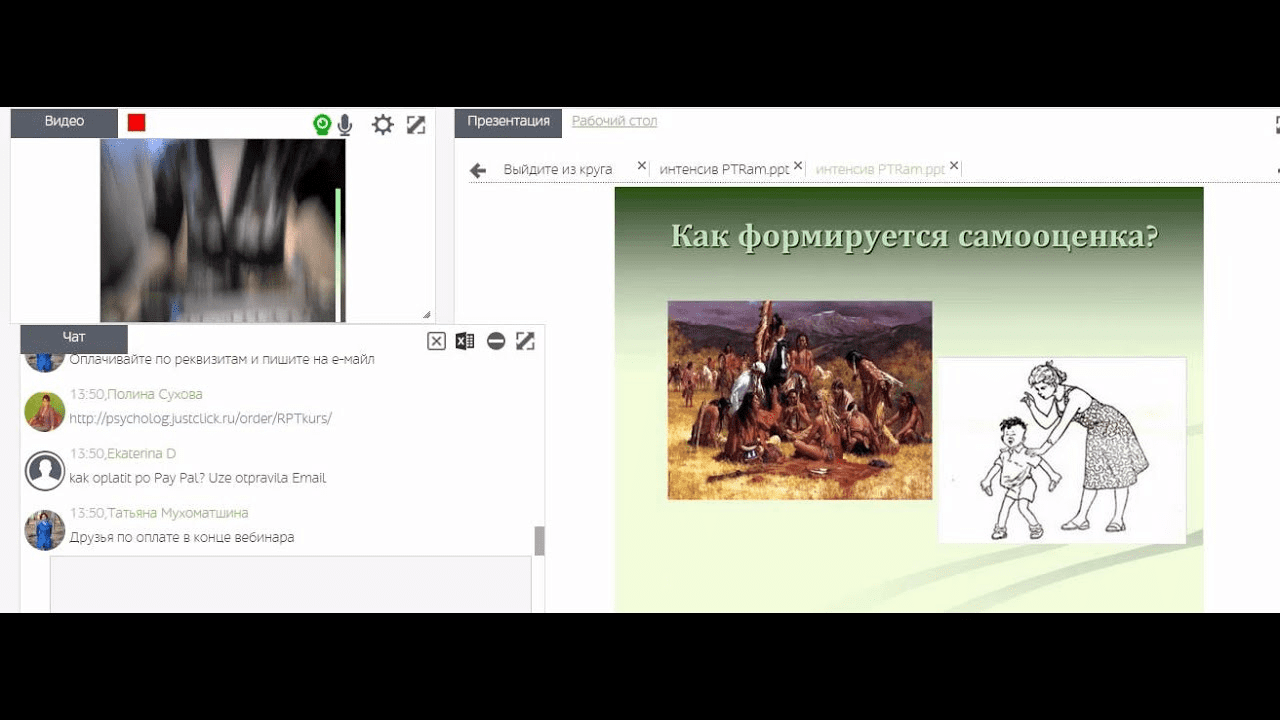The width and height of the screenshot is (1280, 720).
Task: Toggle the green webcam icon
Action: [x=322, y=124]
